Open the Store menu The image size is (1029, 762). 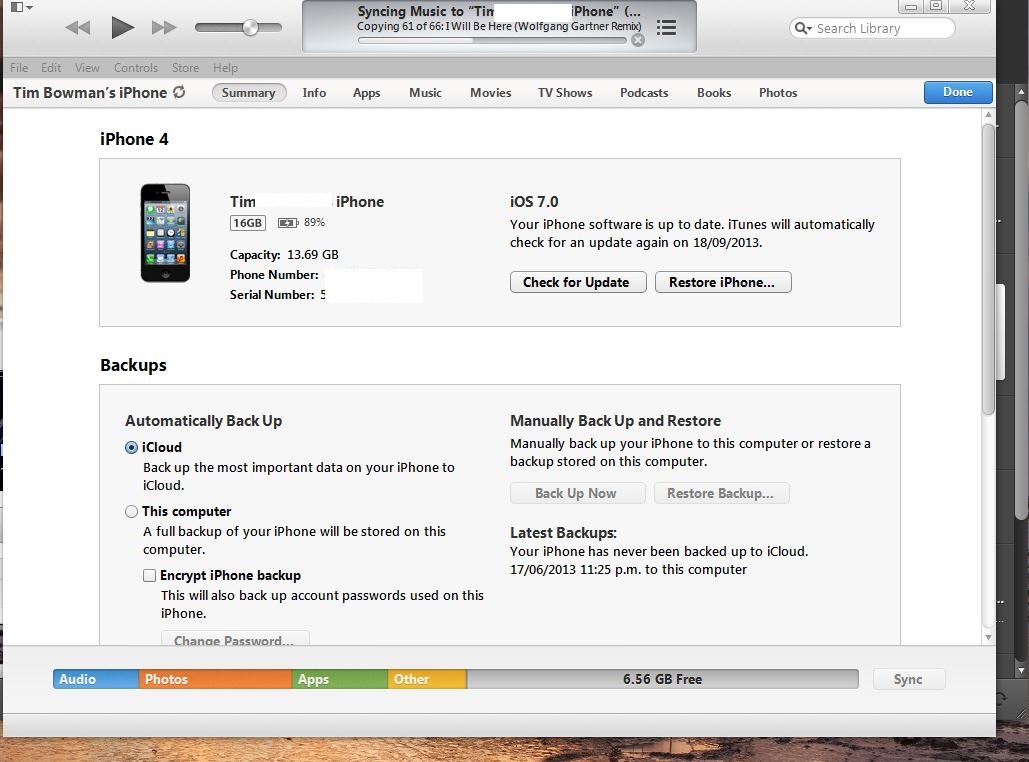[185, 68]
